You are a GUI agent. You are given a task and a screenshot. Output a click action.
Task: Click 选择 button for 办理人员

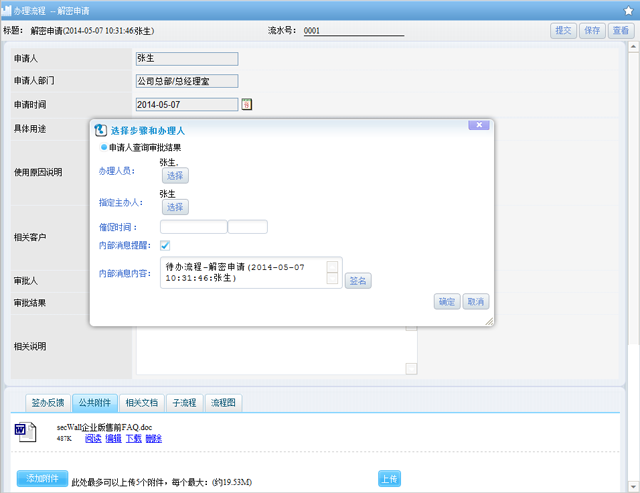point(175,176)
